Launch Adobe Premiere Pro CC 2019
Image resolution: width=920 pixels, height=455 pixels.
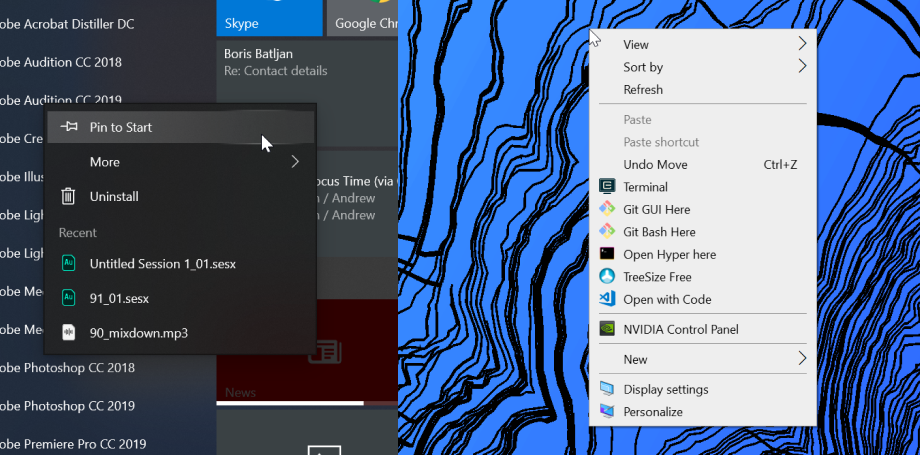pos(73,444)
